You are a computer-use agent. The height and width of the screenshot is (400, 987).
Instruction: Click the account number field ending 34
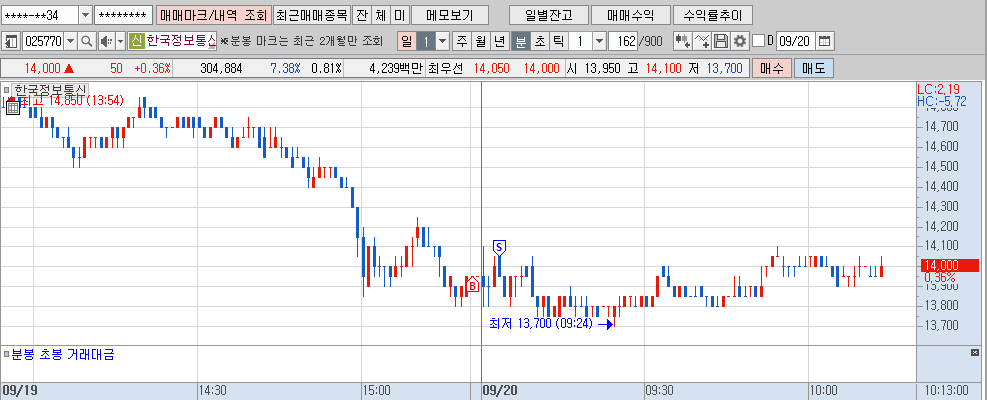[40, 14]
